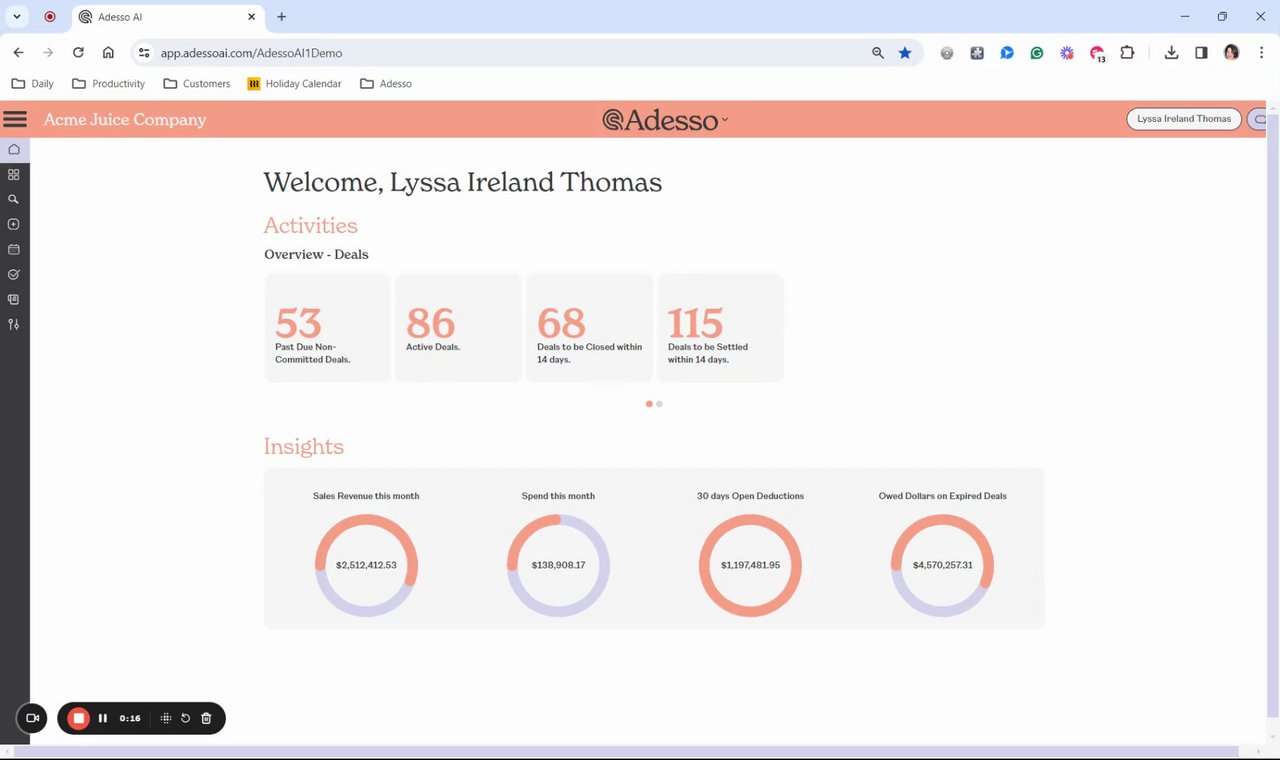1280x760 pixels.
Task: Open the calendar icon in the sidebar
Action: pos(14,250)
